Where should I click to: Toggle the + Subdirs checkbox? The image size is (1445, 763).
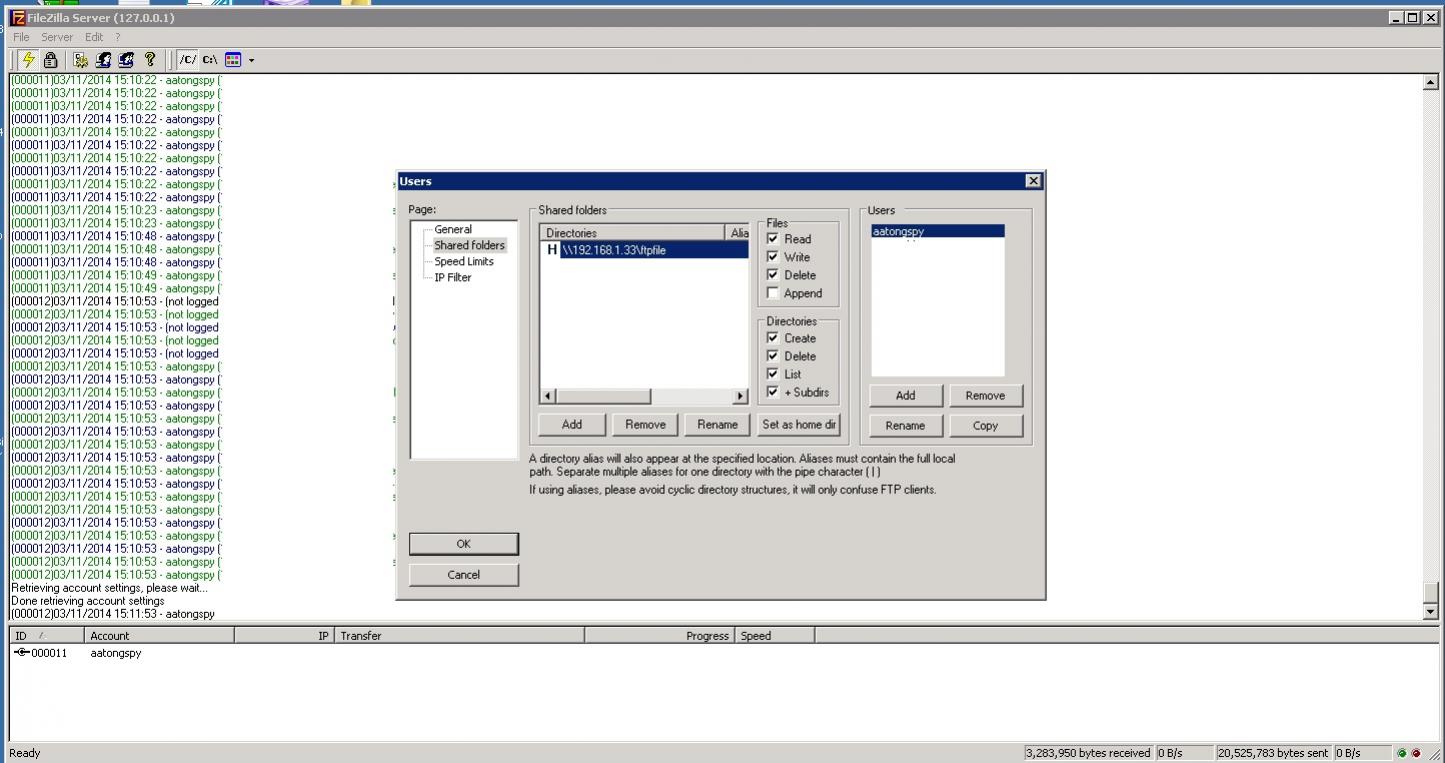click(772, 392)
